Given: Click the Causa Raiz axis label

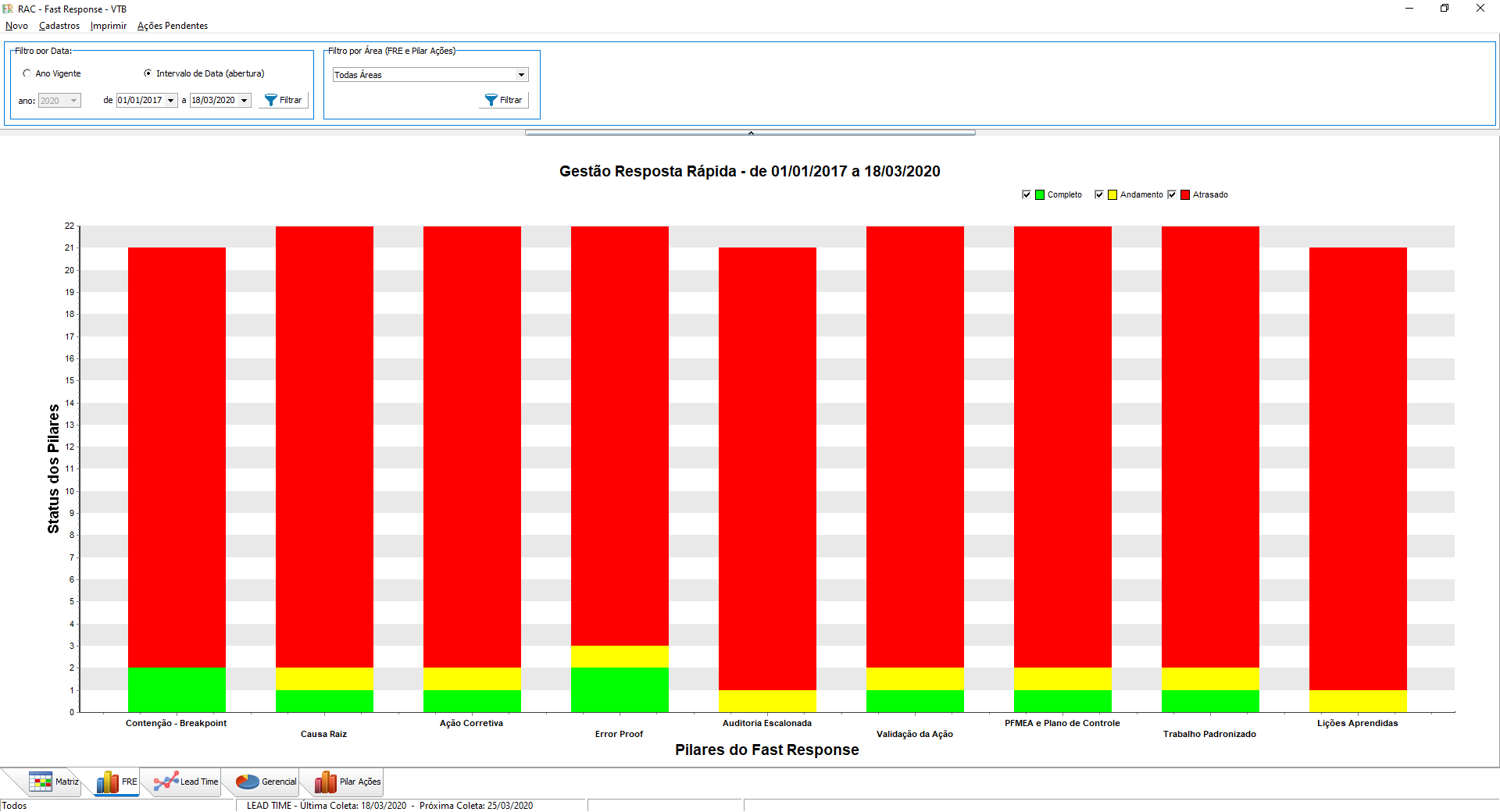Looking at the screenshot, I should pos(323,734).
